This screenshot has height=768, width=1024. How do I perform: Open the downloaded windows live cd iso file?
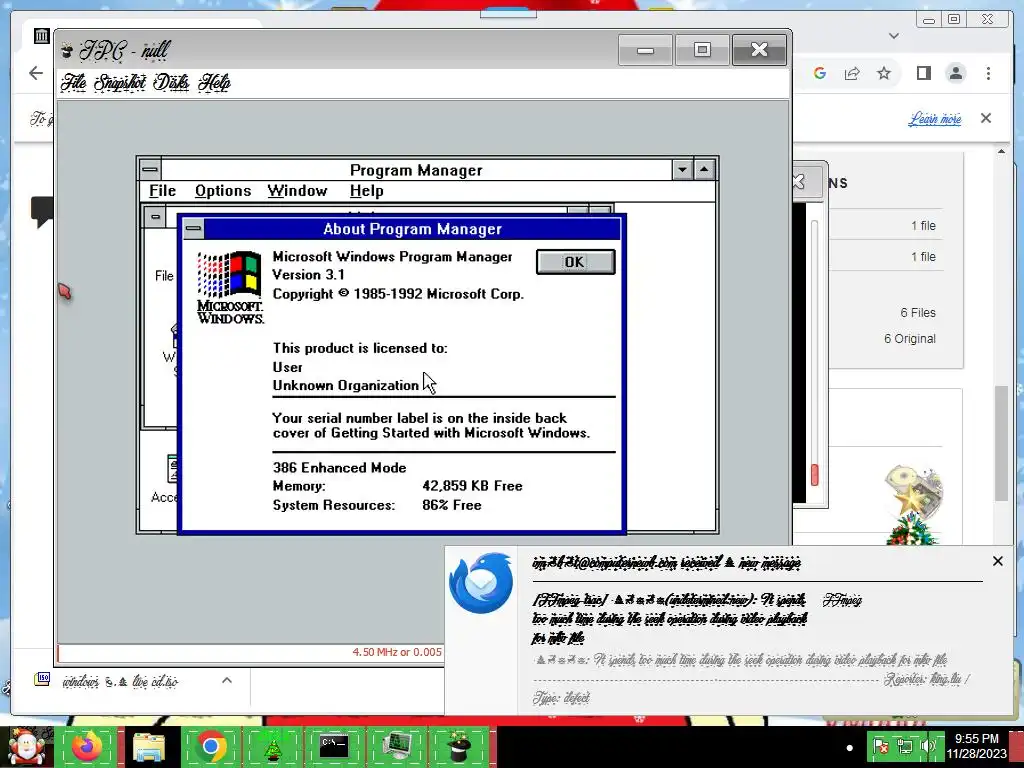tap(120, 682)
